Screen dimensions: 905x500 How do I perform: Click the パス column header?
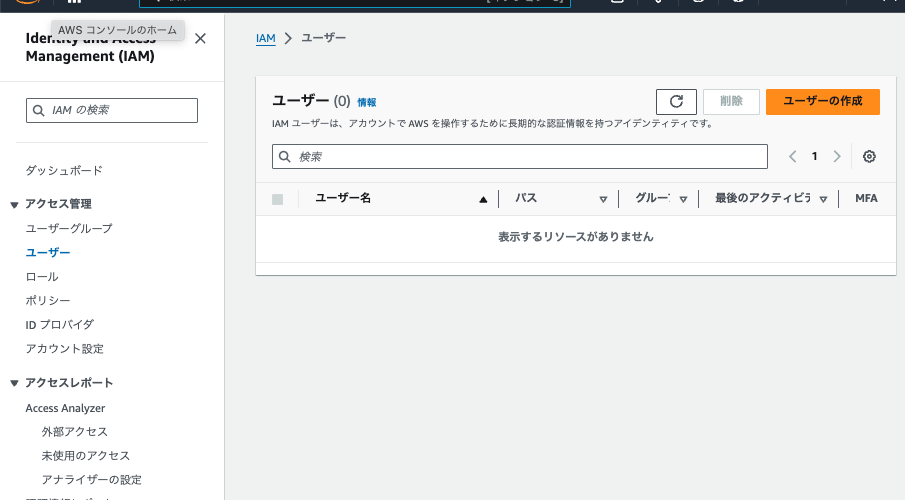coord(526,198)
